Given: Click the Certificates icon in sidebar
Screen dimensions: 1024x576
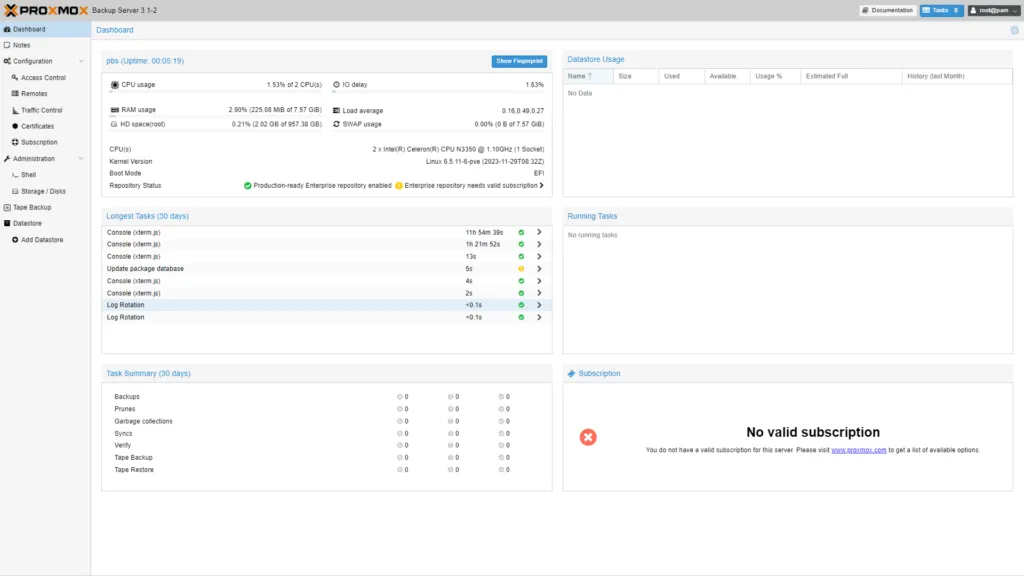Looking at the screenshot, I should click(14, 126).
